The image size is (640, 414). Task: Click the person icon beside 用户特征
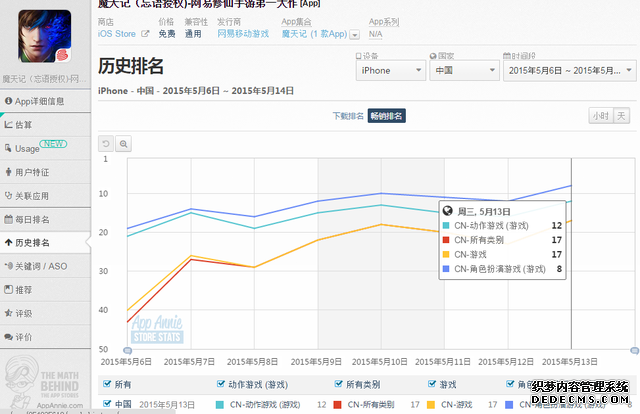click(x=9, y=172)
